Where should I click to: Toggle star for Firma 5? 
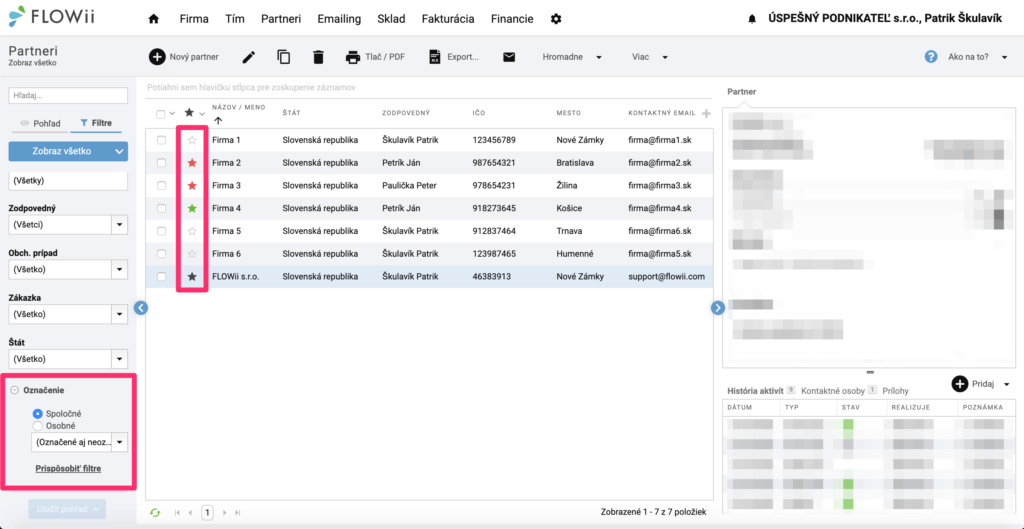(x=192, y=231)
